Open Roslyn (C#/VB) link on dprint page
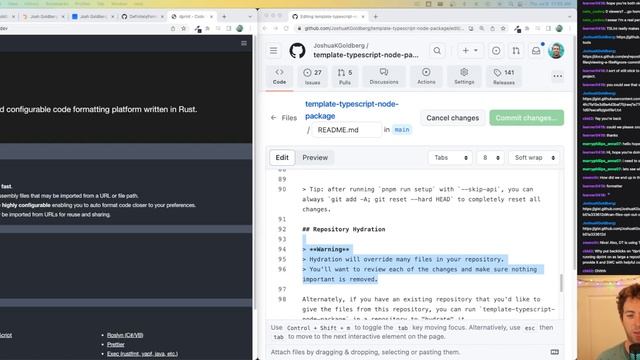 coord(125,335)
